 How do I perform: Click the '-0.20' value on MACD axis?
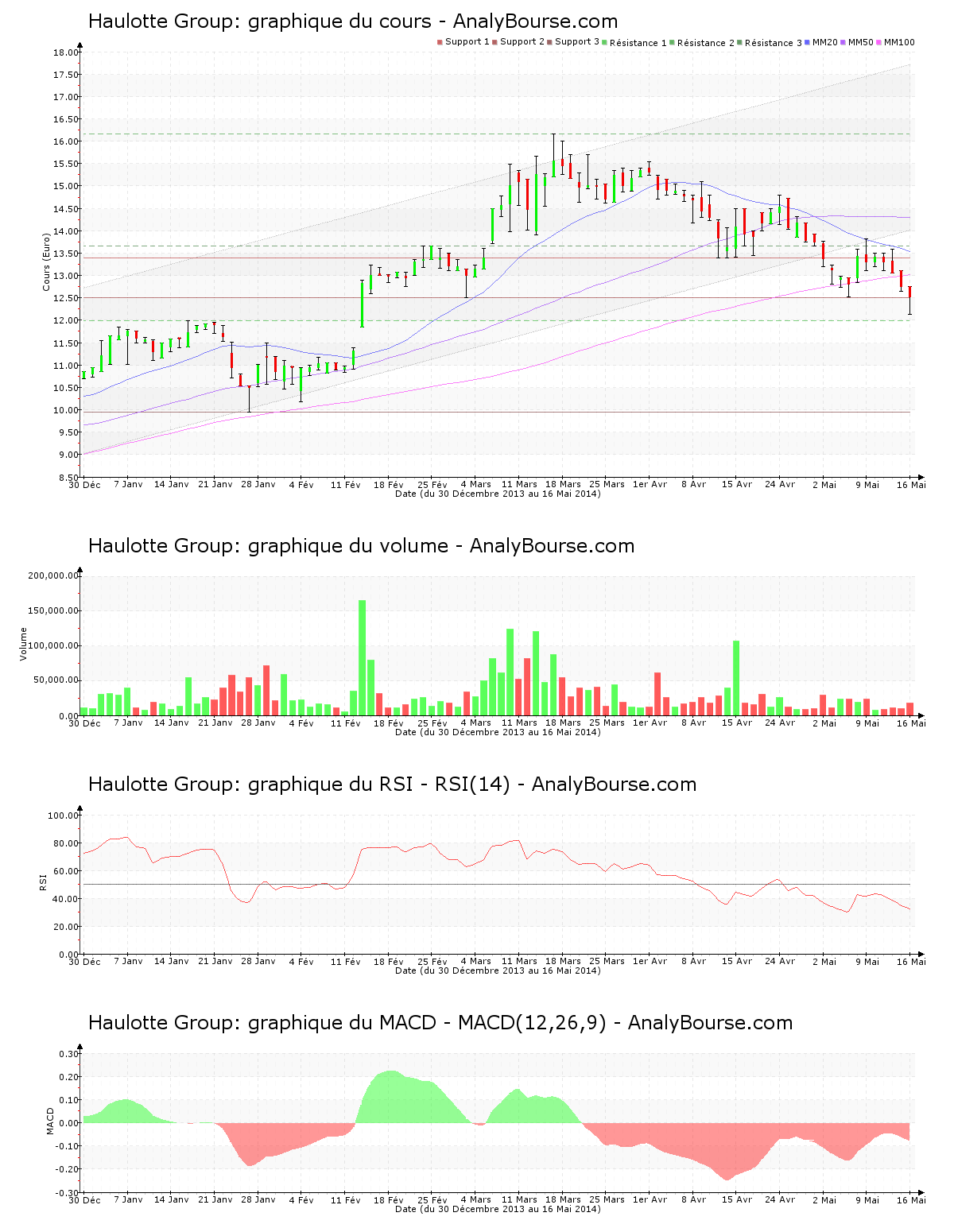pos(67,1169)
